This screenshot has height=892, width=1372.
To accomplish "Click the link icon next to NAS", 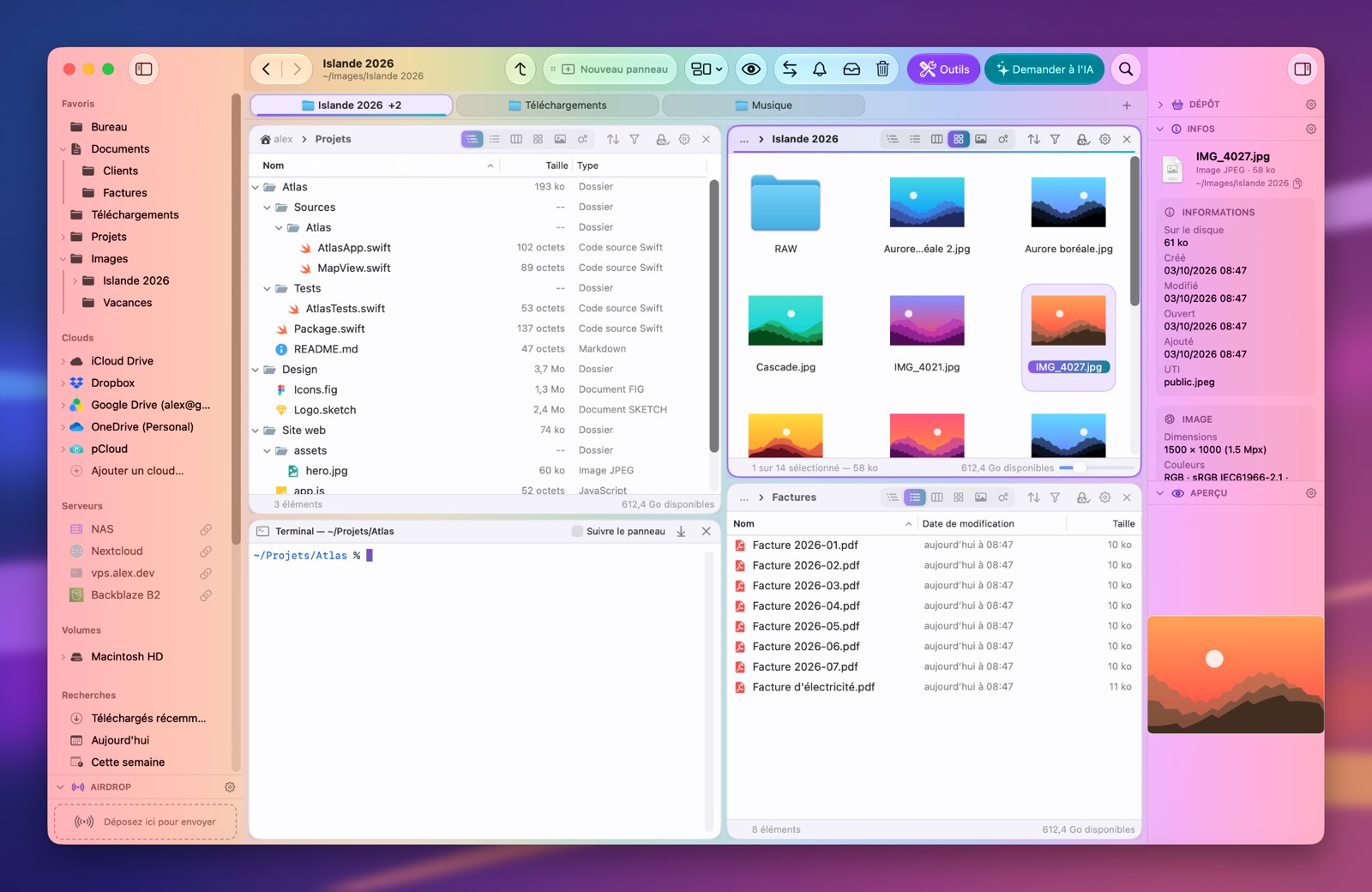I will (206, 530).
